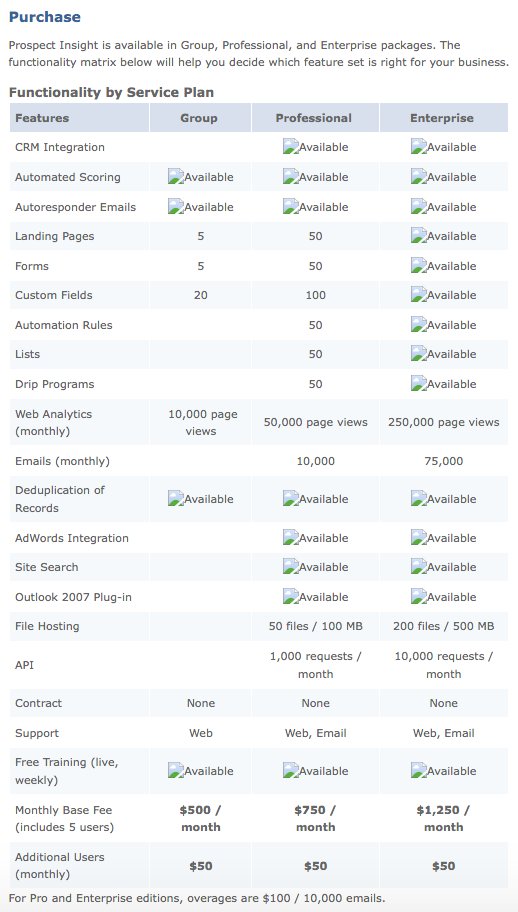518x912 pixels.
Task: Click the Contract value None under Enterprise
Action: (444, 703)
